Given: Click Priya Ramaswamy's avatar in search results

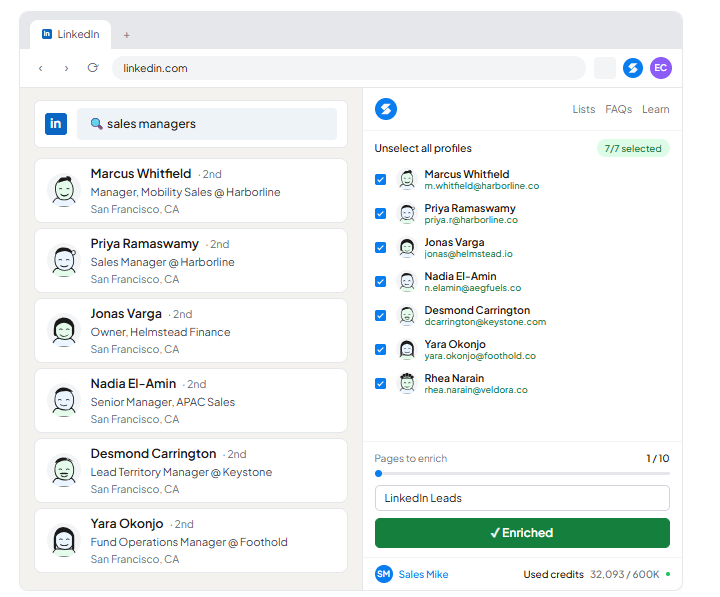Looking at the screenshot, I should [x=64, y=260].
